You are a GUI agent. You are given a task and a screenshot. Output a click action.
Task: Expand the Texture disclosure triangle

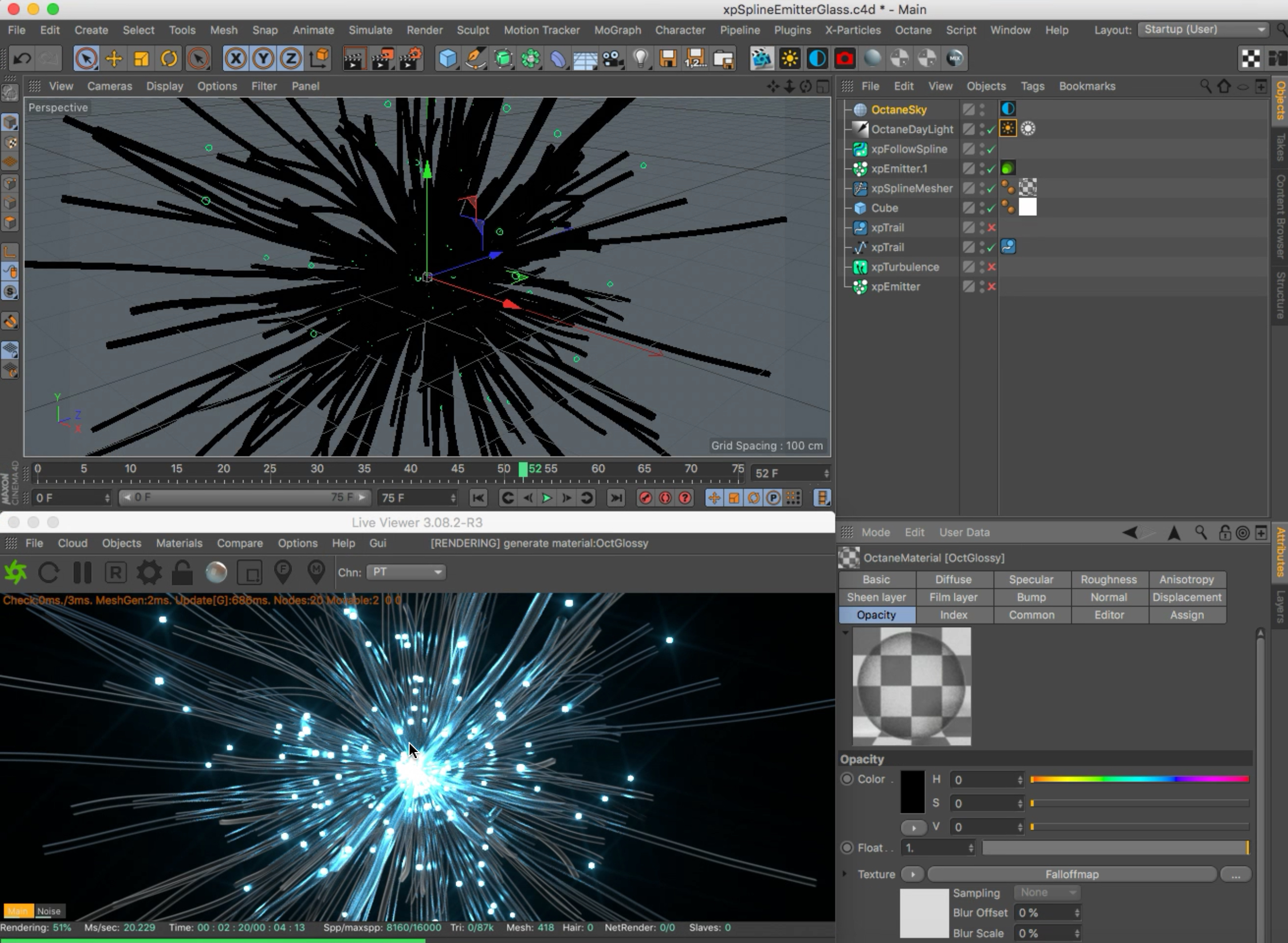coord(844,874)
